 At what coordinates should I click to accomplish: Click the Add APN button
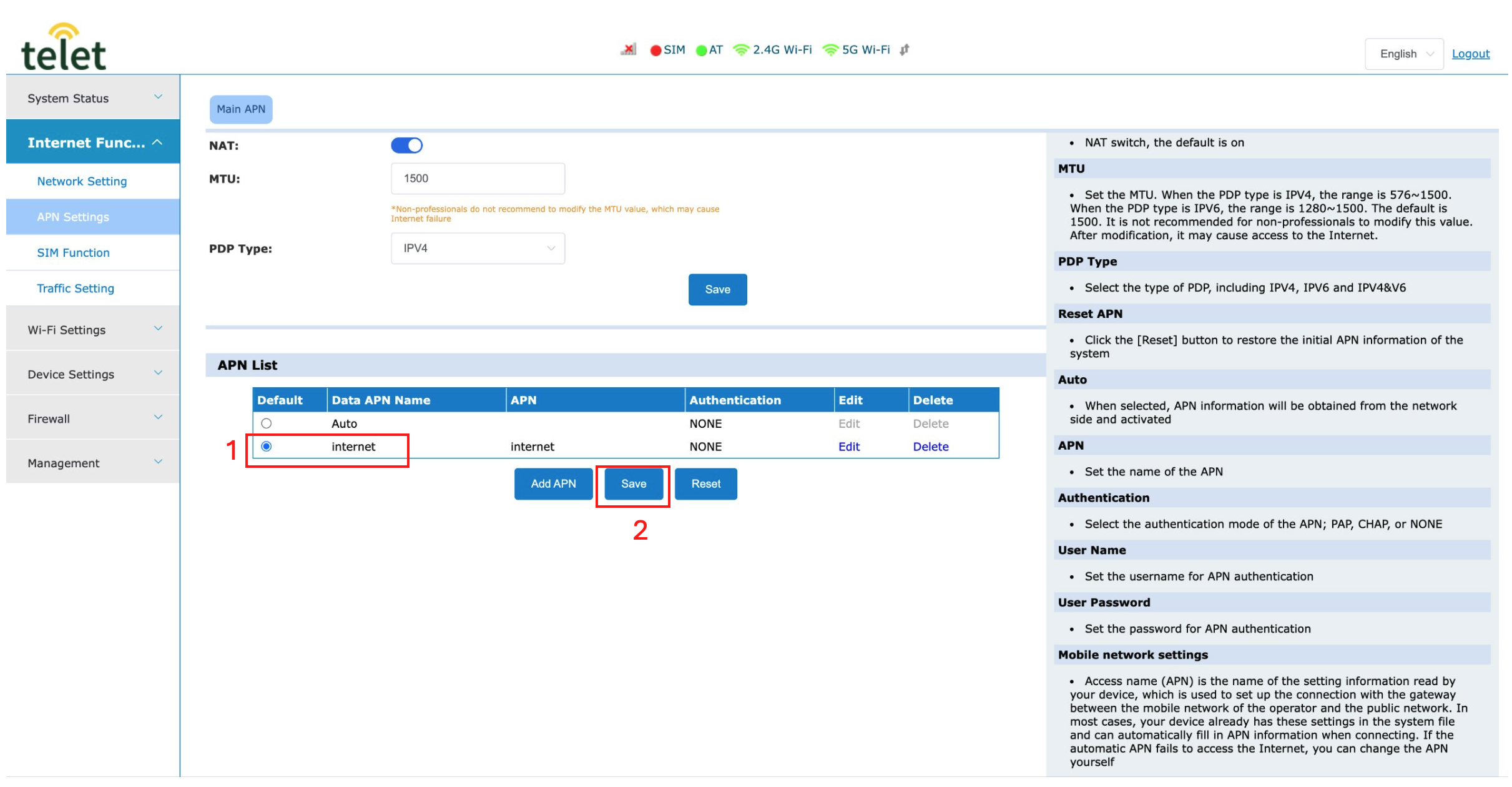(x=553, y=484)
